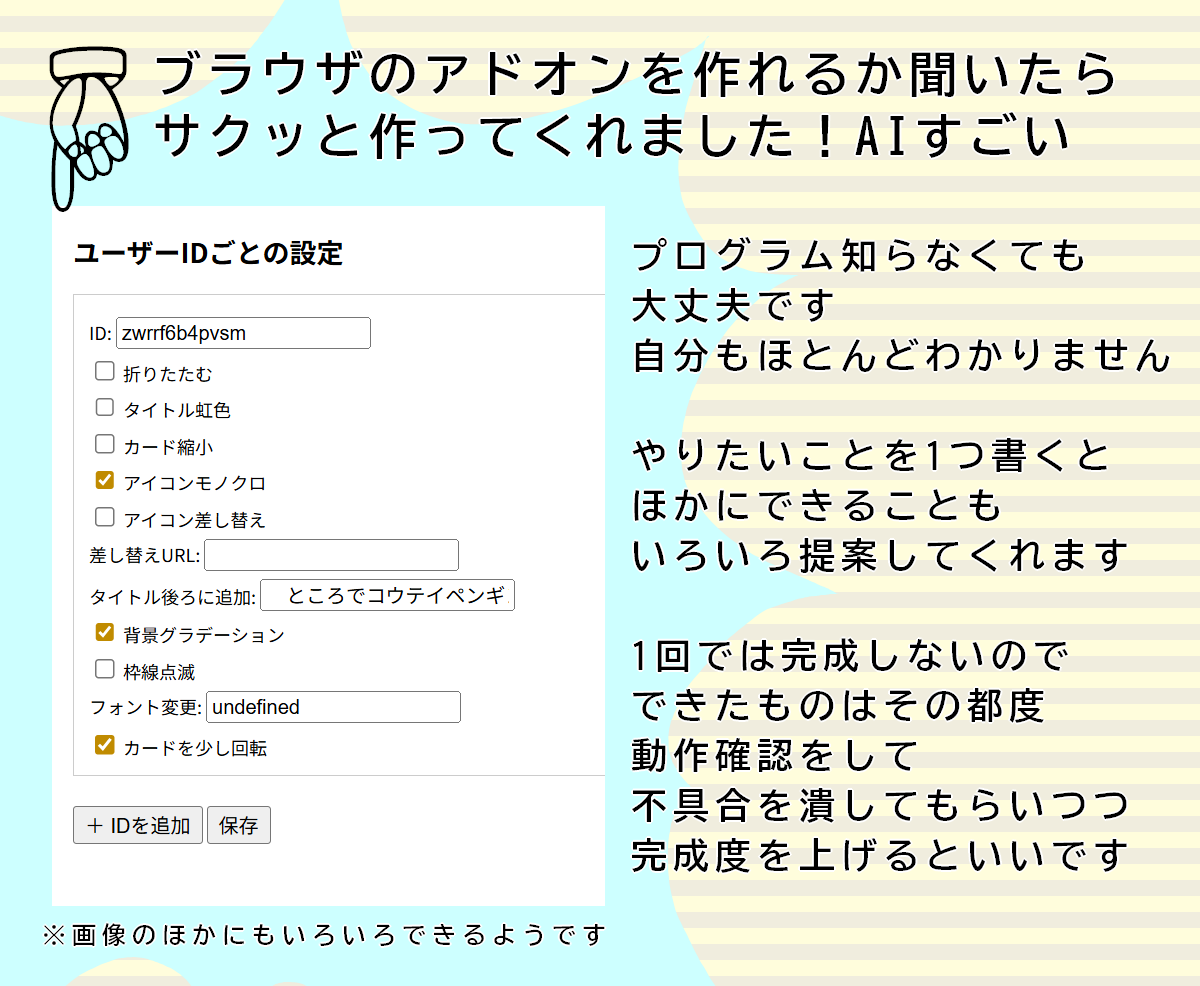1200x986 pixels.
Task: Click the タイトル後ろに追加 text field
Action: pyautogui.click(x=387, y=596)
